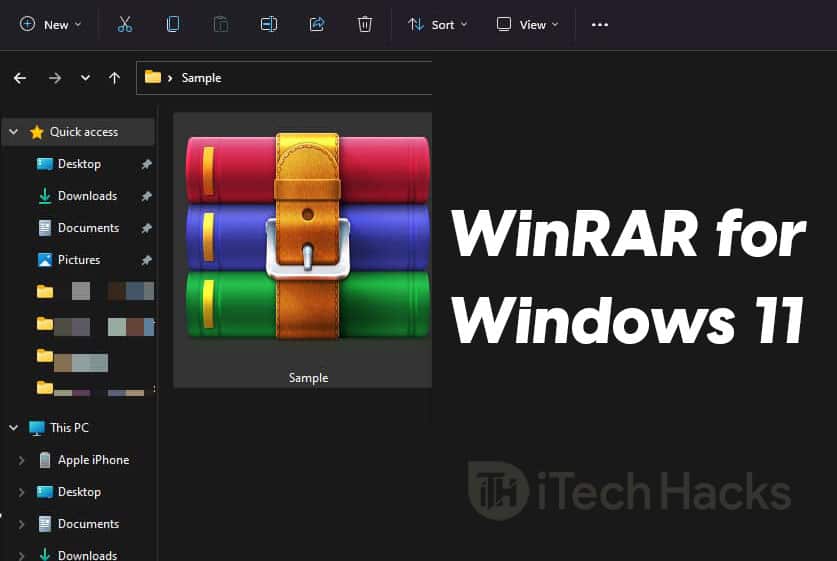Click the Copy icon in toolbar
Screen dimensions: 837x561
[173, 24]
